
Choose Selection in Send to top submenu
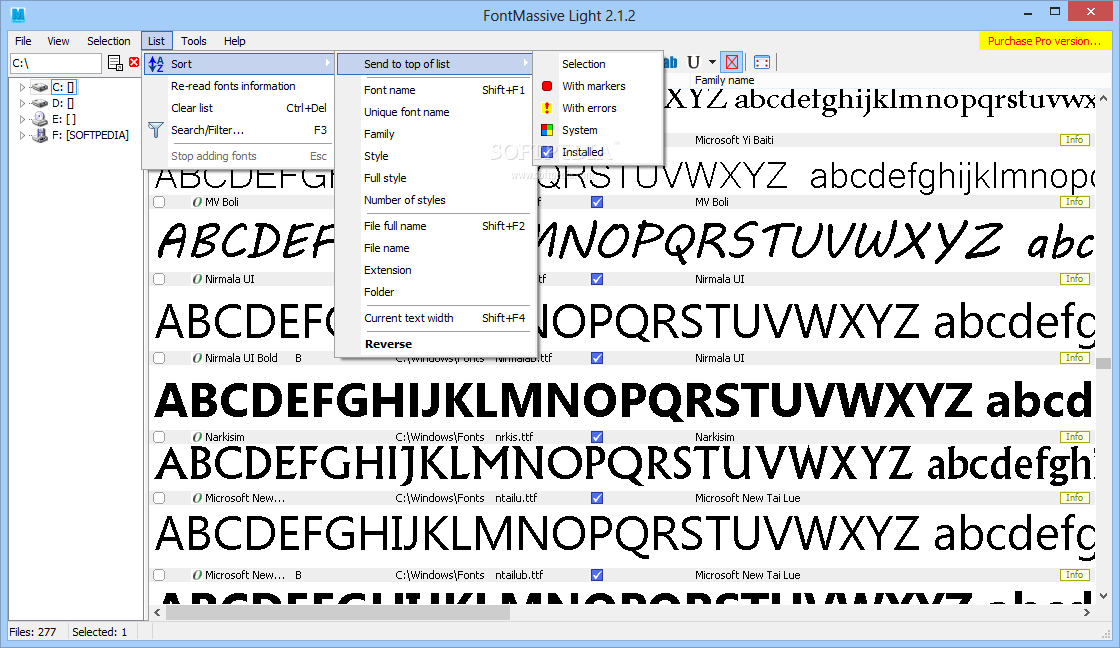[599, 64]
